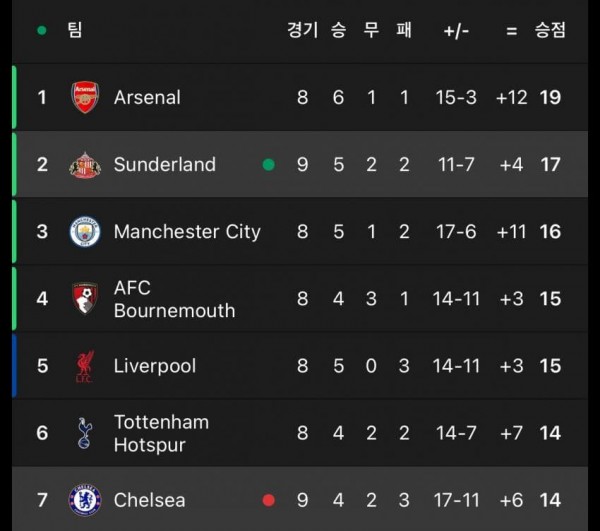The width and height of the screenshot is (600, 531).
Task: Click the AFC Bournemouth crest
Action: [85, 299]
